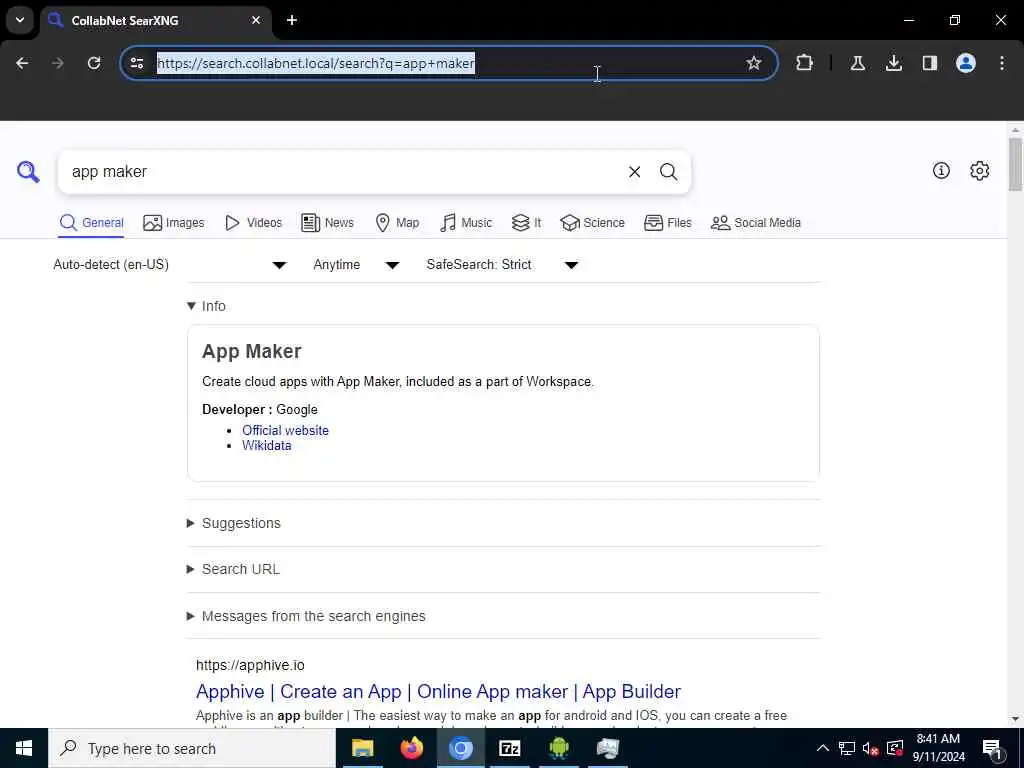This screenshot has width=1024, height=768.
Task: Select the General search tab
Action: 91,223
